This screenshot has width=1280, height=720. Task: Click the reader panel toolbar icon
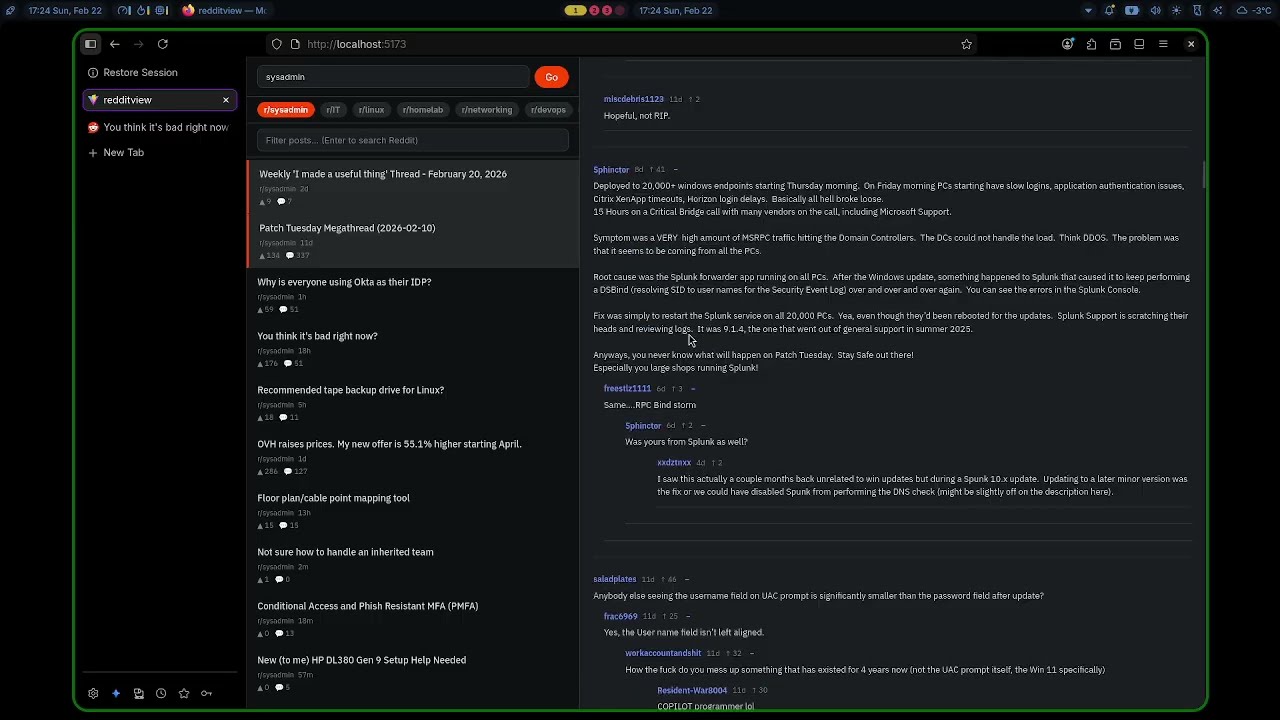pyautogui.click(x=1139, y=44)
